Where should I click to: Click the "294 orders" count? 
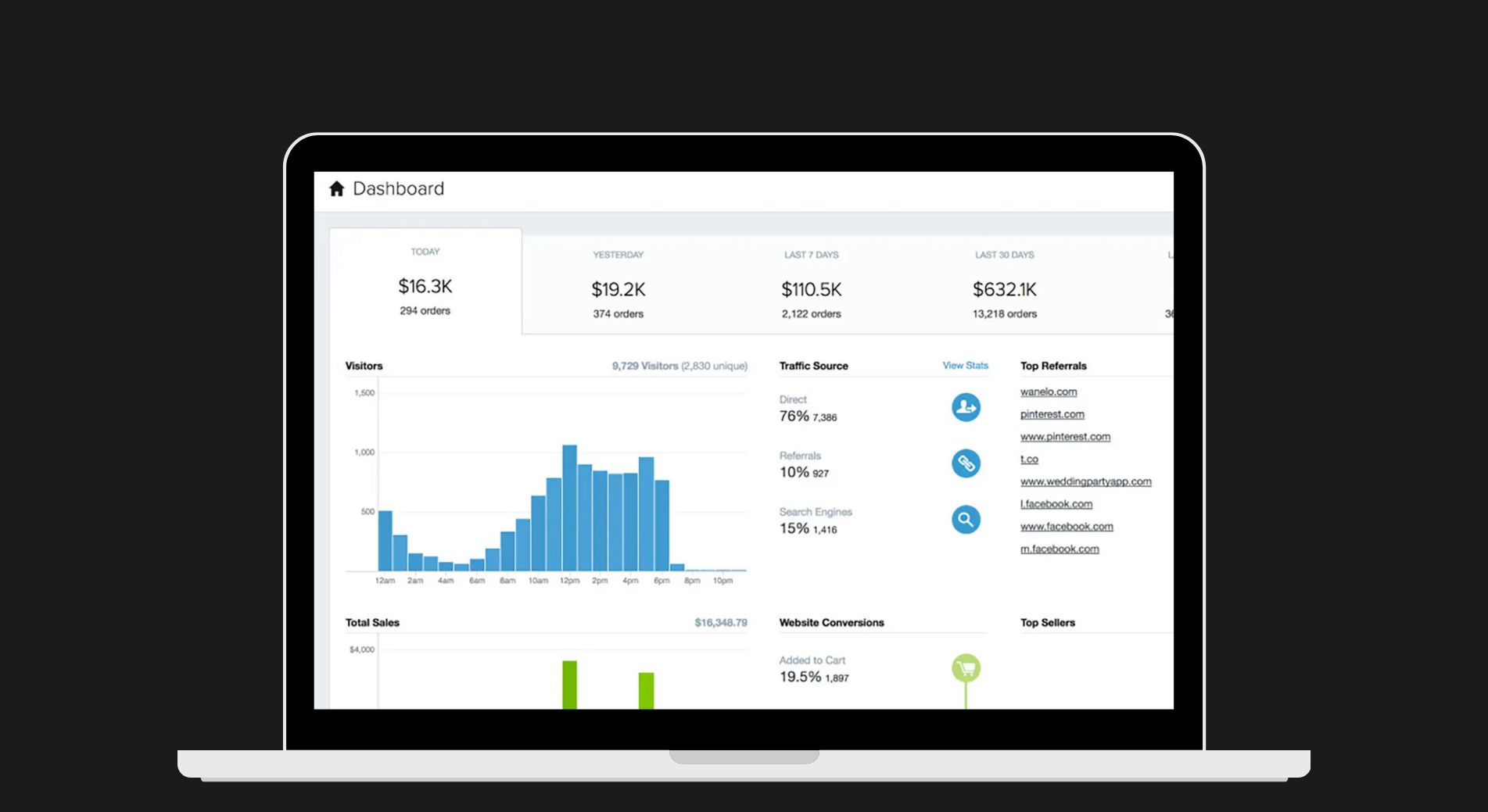tap(425, 310)
